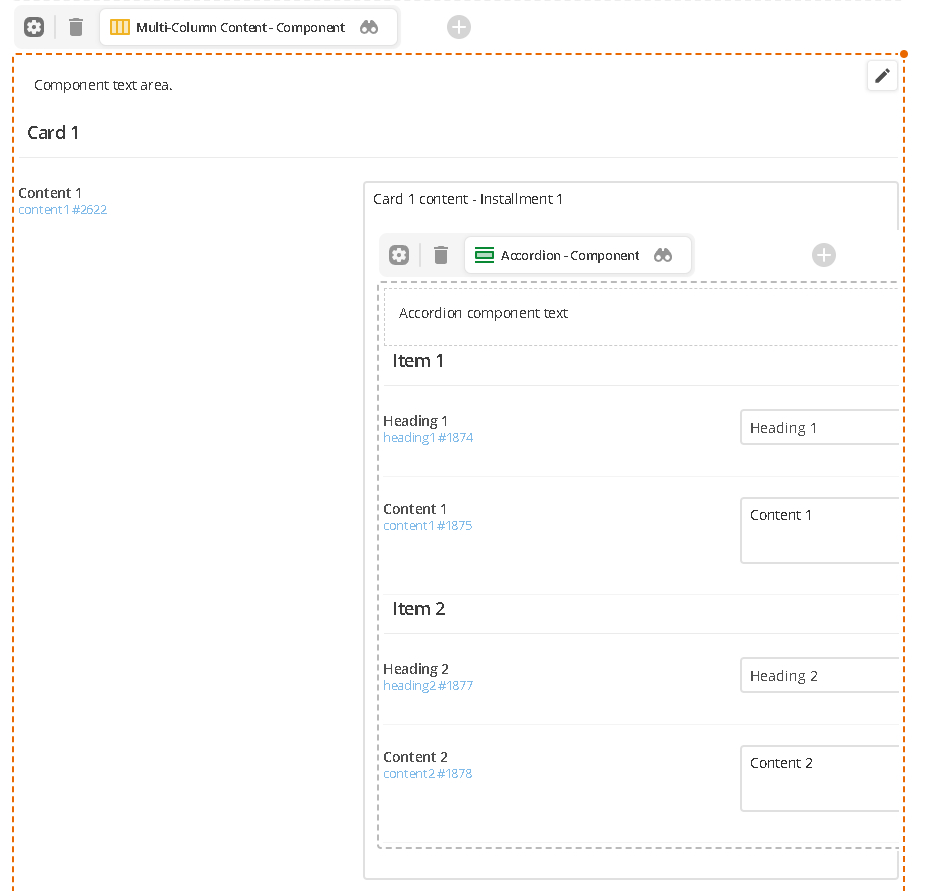
Task: Select the Multi-Column Content - Component label
Action: pyautogui.click(x=240, y=27)
